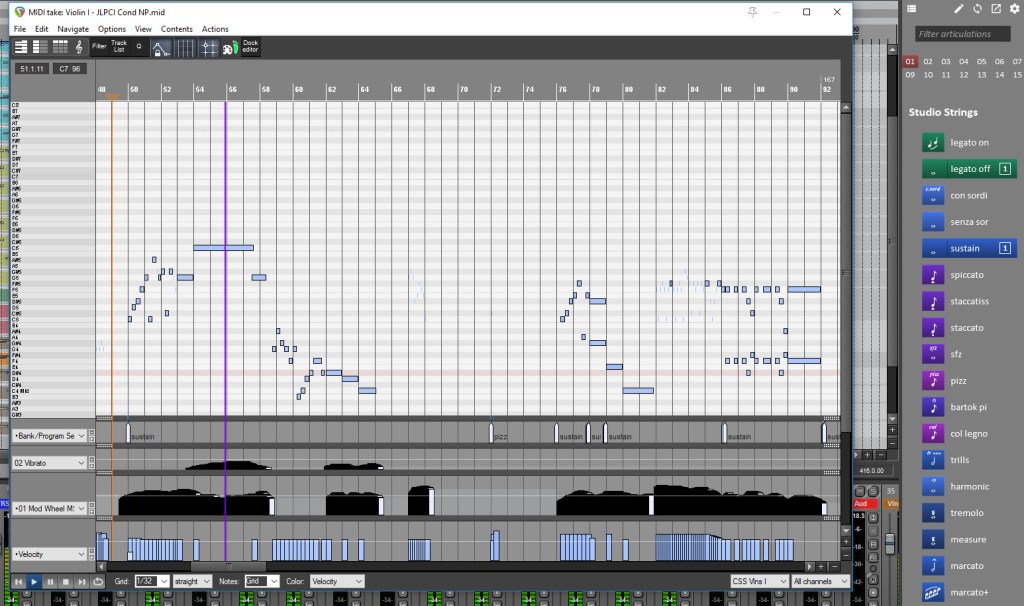Screen dimensions: 1024x606
Task: Toggle the repeat loop button in transport
Action: (x=97, y=581)
